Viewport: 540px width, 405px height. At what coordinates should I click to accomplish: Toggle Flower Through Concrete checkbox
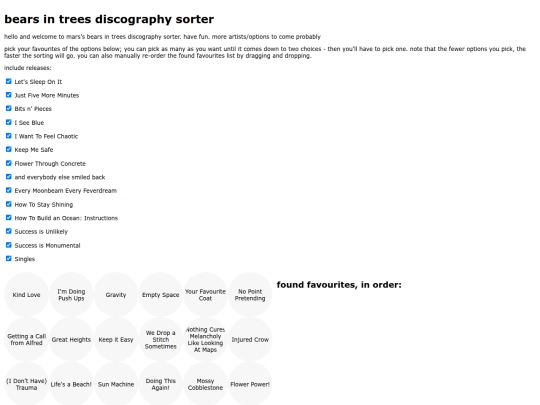[x=9, y=163]
